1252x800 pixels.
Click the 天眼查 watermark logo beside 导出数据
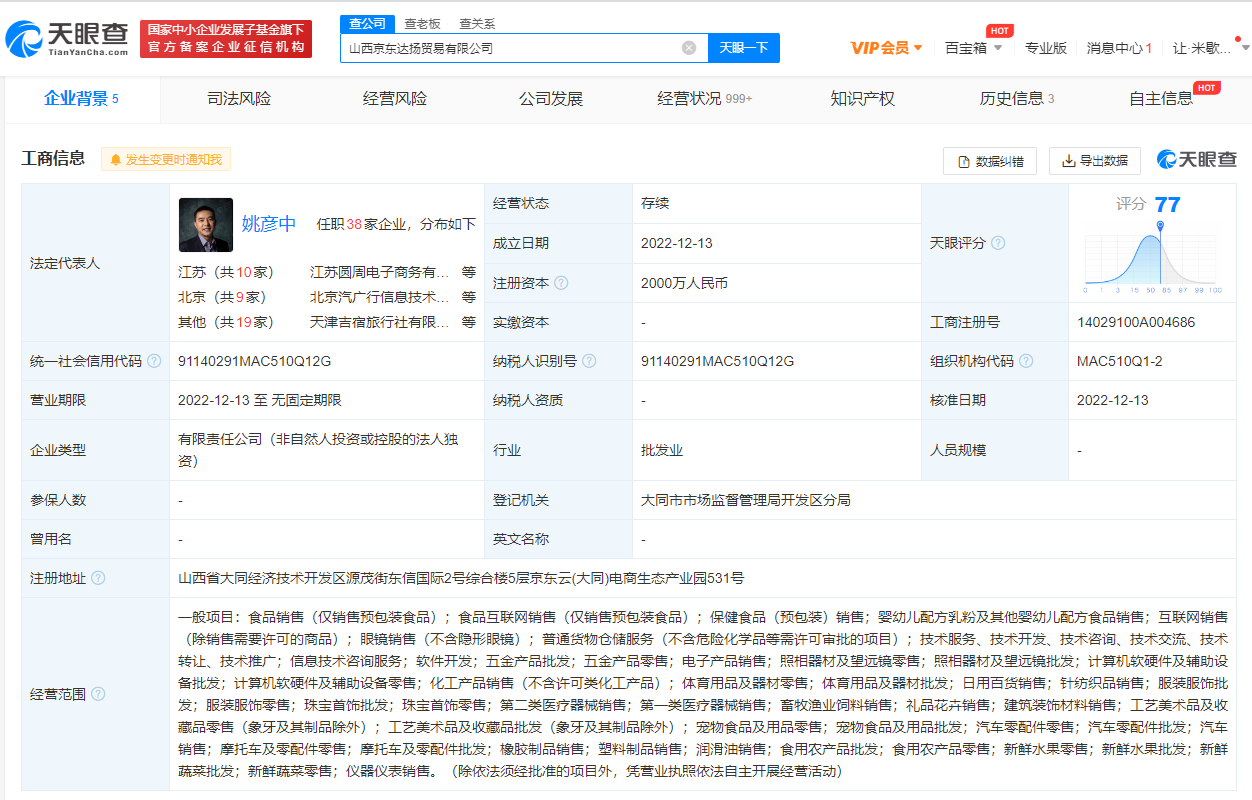[x=1197, y=160]
